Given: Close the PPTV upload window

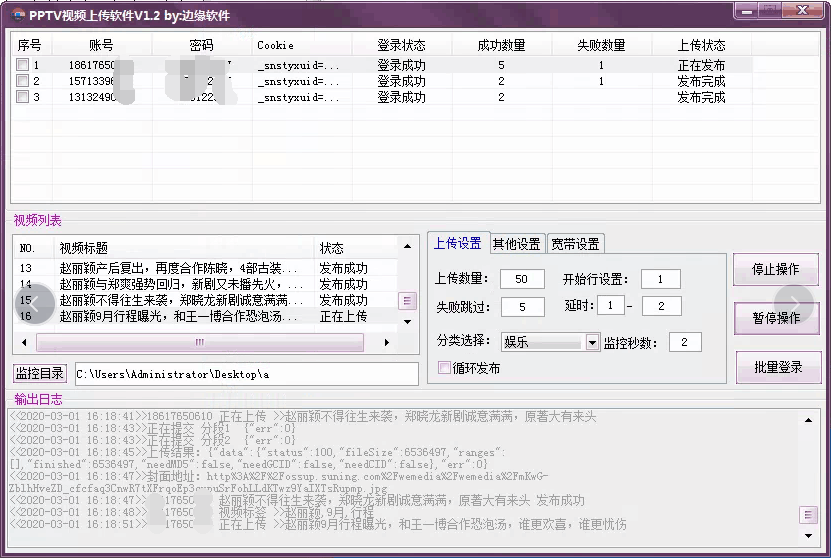Looking at the screenshot, I should tap(803, 11).
